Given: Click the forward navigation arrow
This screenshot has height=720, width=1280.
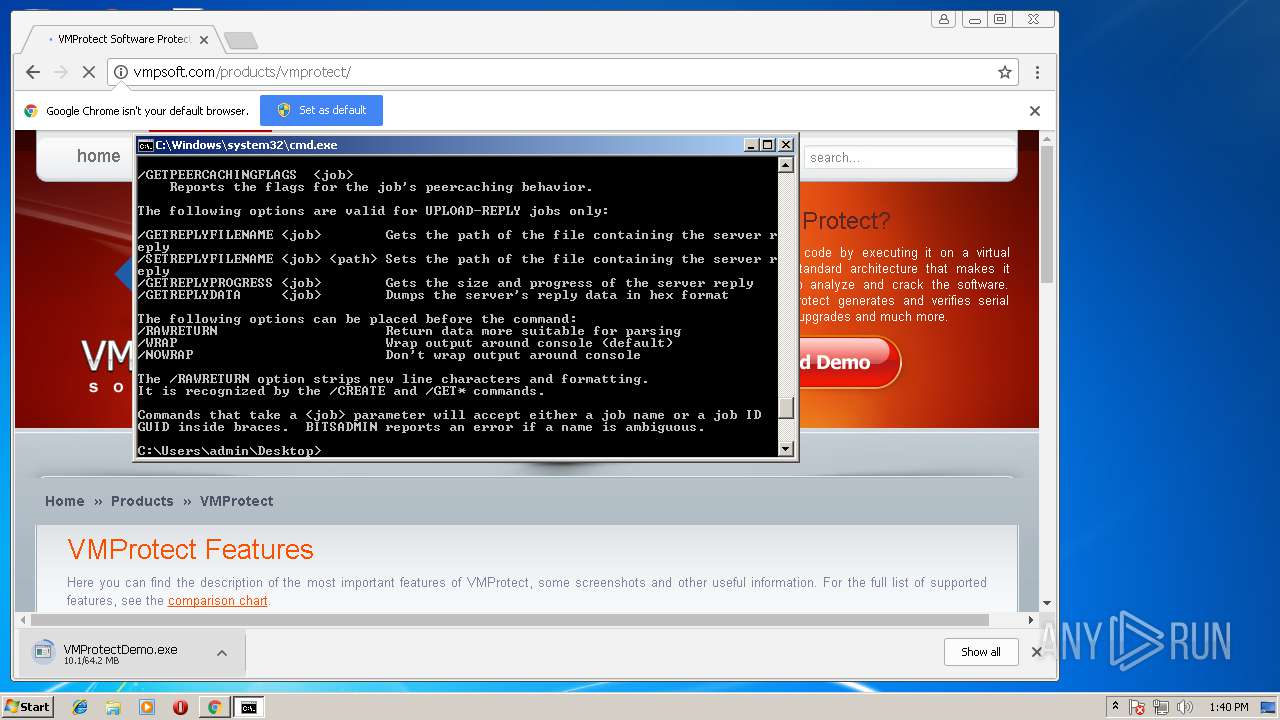Looking at the screenshot, I should click(61, 72).
